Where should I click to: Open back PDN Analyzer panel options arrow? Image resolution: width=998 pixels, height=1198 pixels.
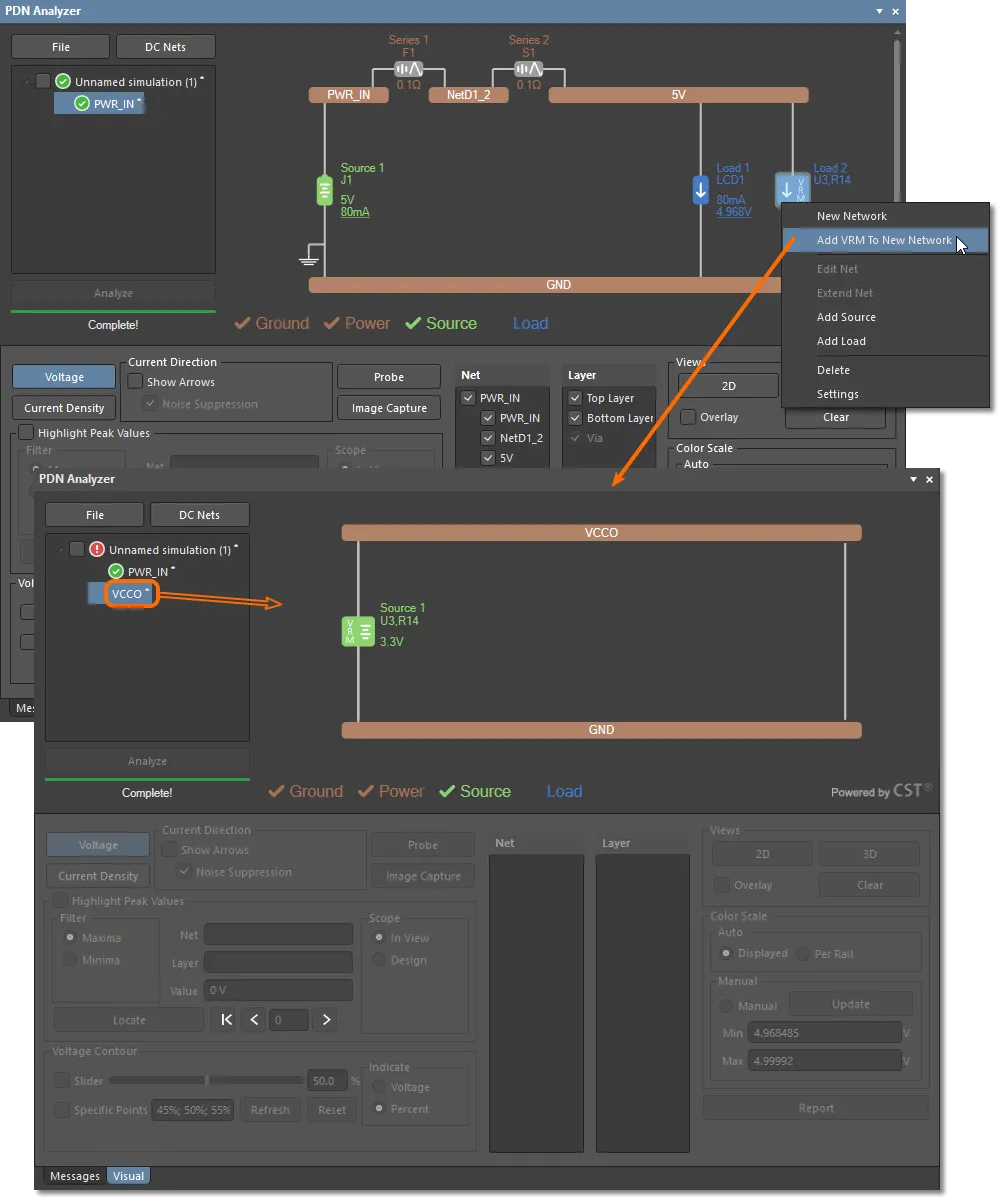pyautogui.click(x=879, y=11)
